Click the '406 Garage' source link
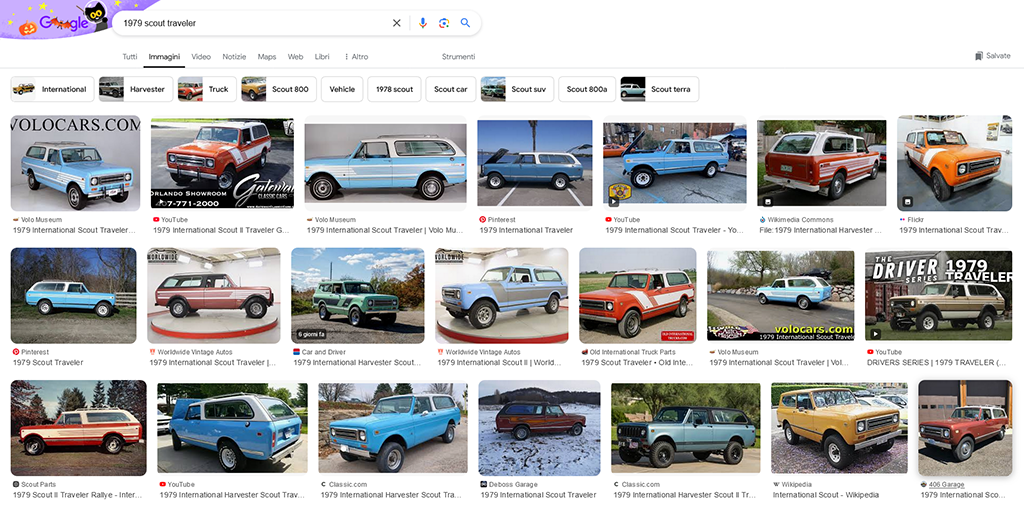Image resolution: width=1024 pixels, height=506 pixels. 946,484
